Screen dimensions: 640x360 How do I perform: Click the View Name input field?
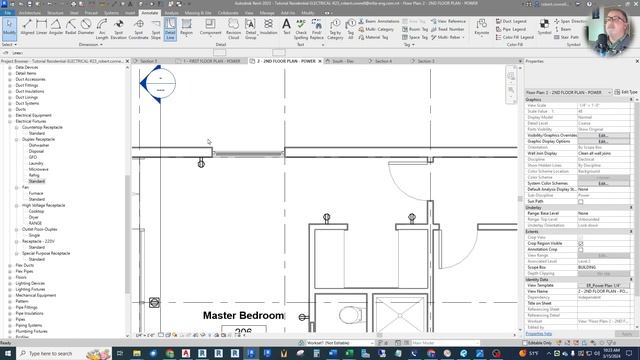coord(603,291)
